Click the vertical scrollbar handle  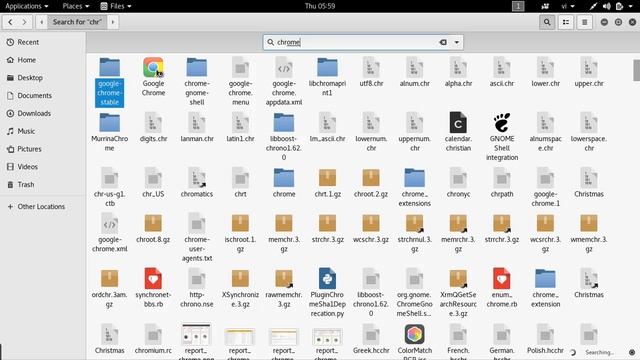tap(636, 70)
